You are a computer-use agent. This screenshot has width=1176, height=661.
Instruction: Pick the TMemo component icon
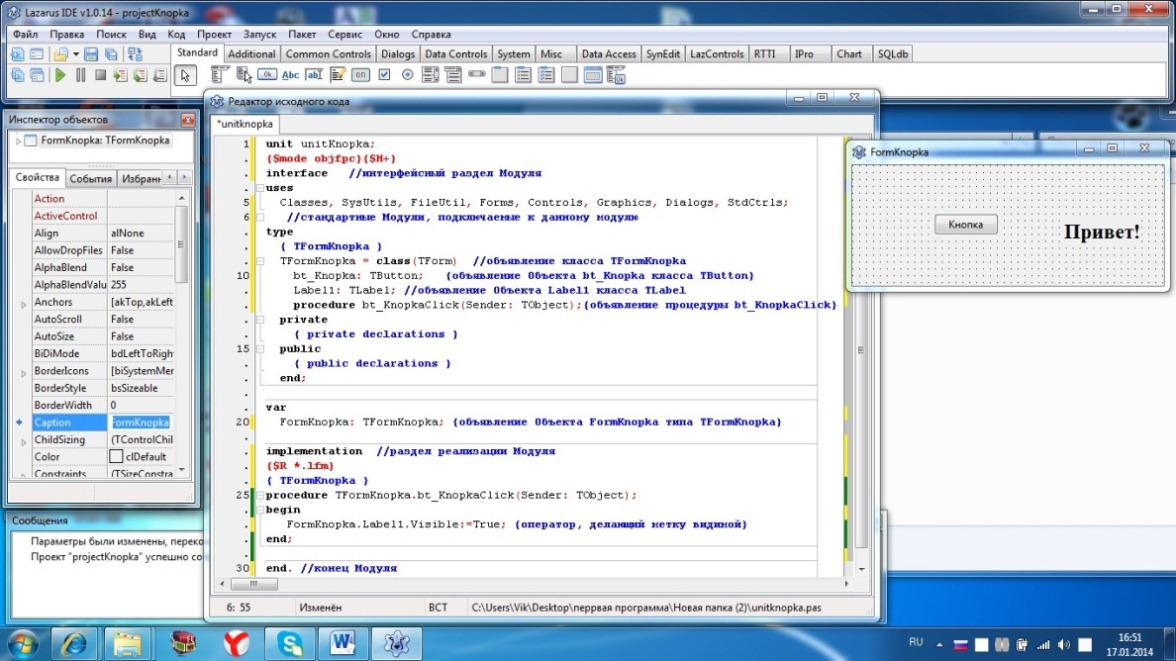click(x=338, y=75)
